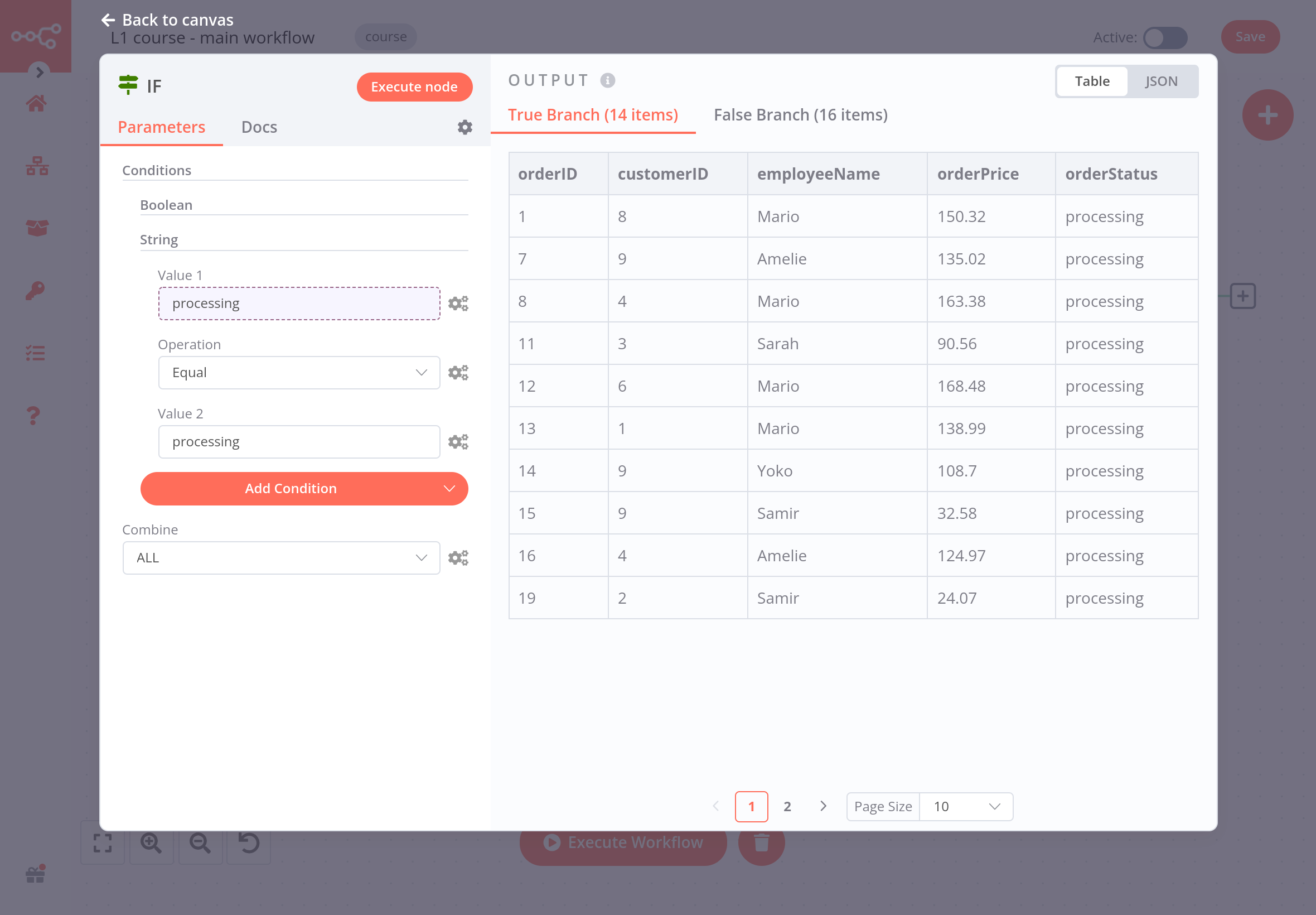This screenshot has width=1316, height=915.
Task: Open parameter options gears for Value 2
Action: [458, 441]
